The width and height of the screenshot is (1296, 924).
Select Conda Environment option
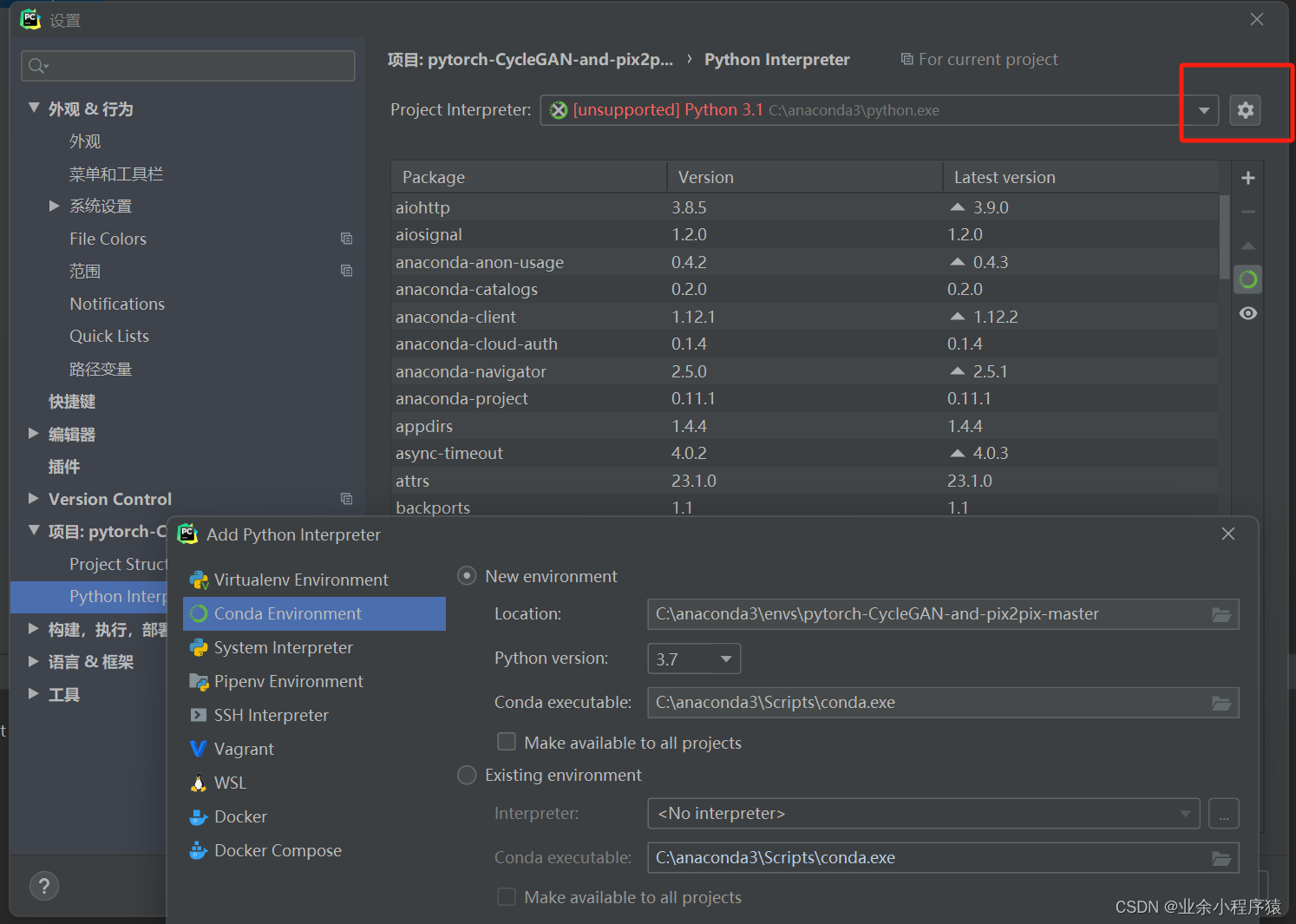[x=314, y=613]
